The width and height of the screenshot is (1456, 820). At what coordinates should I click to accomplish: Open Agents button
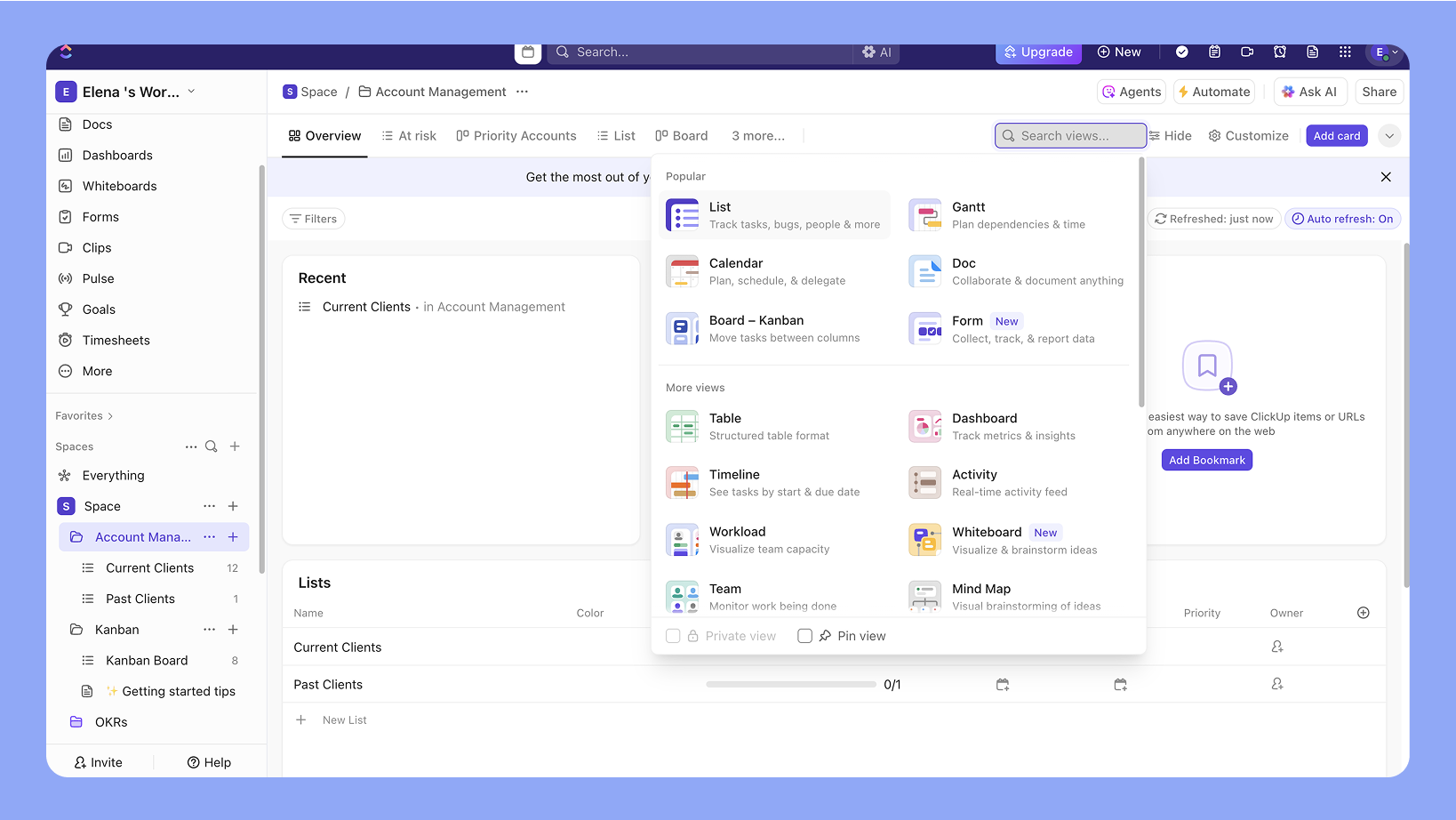[x=1132, y=92]
